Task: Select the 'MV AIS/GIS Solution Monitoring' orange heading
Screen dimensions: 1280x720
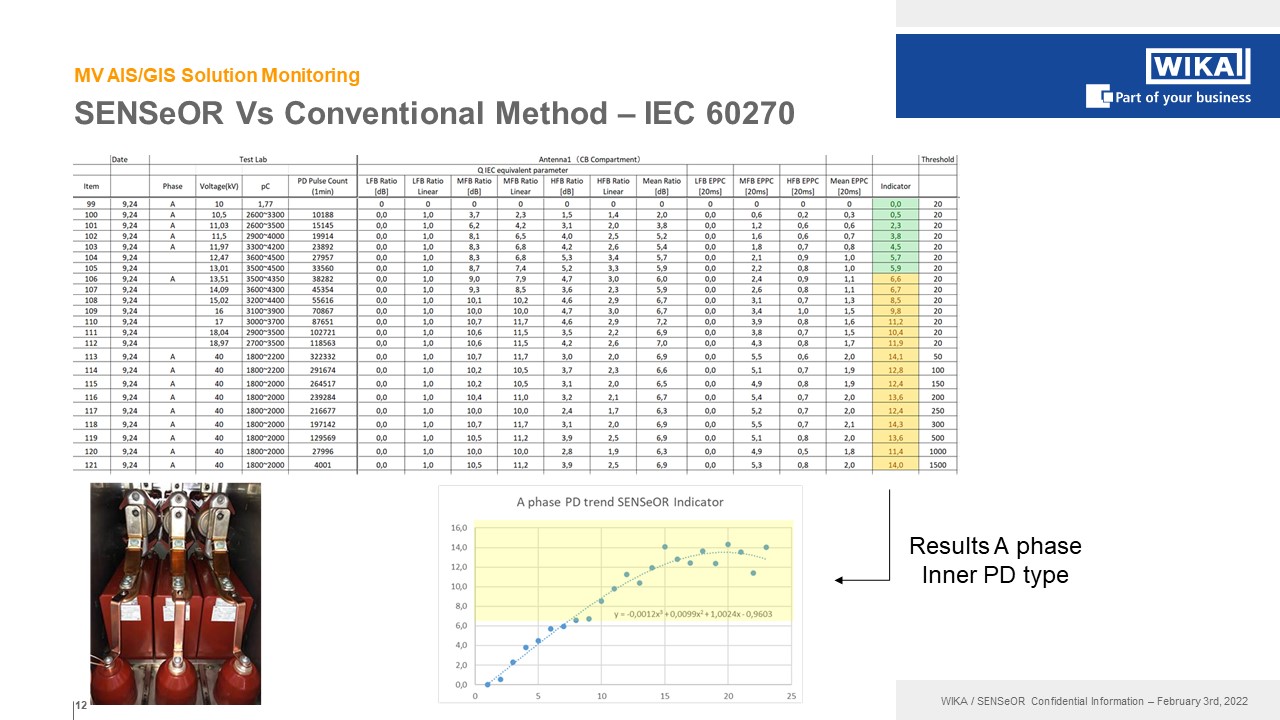Action: point(217,75)
